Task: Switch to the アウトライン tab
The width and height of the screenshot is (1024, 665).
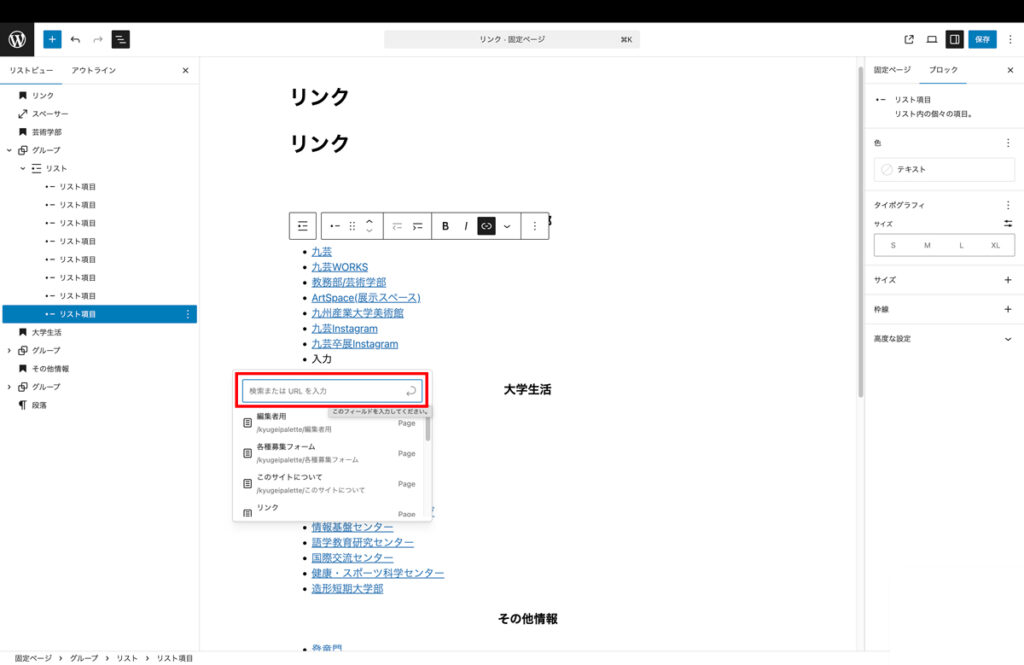Action: click(x=93, y=71)
